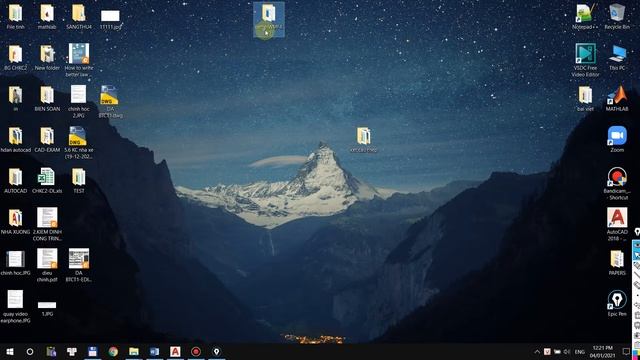Select the This PC desktop icon
640x360 pixels.
tap(617, 58)
